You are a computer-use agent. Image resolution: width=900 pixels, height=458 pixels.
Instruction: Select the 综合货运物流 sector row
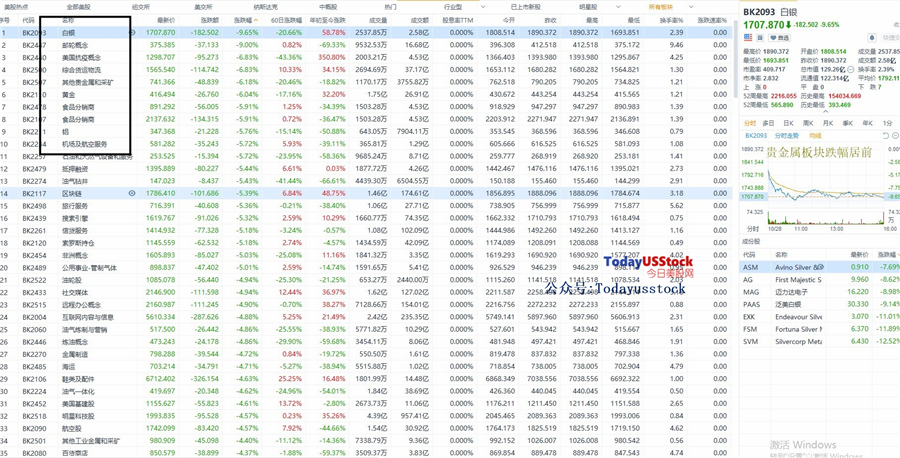[x=366, y=70]
